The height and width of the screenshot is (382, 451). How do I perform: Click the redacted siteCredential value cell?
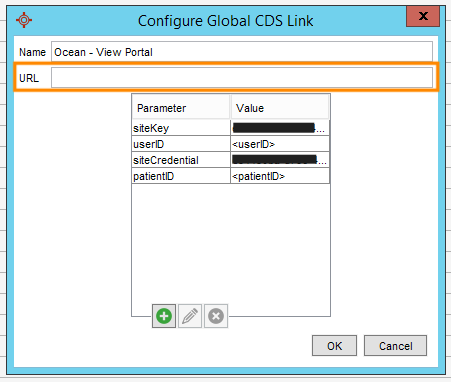tap(280, 160)
